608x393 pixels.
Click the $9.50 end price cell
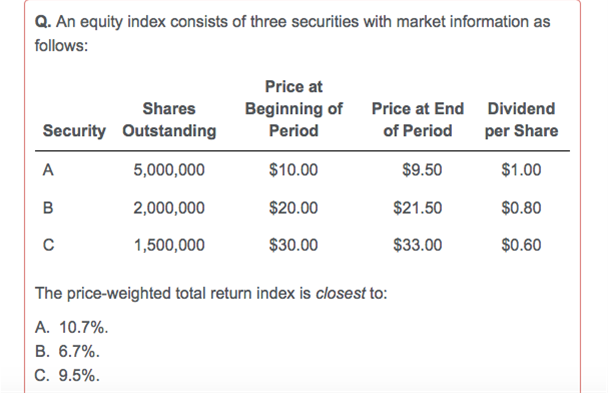pyautogui.click(x=422, y=170)
